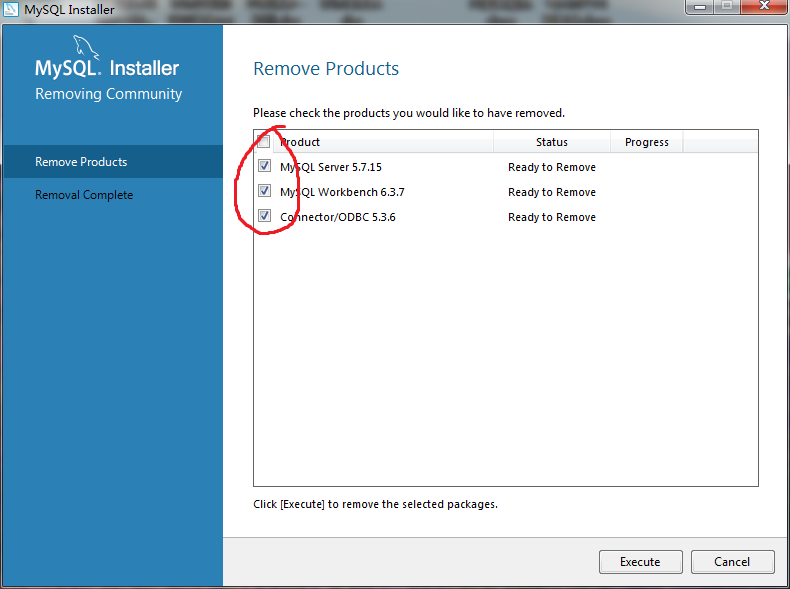
Task: Uncheck the MySQL Workbench 6.3.7 checkbox
Action: coord(264,191)
